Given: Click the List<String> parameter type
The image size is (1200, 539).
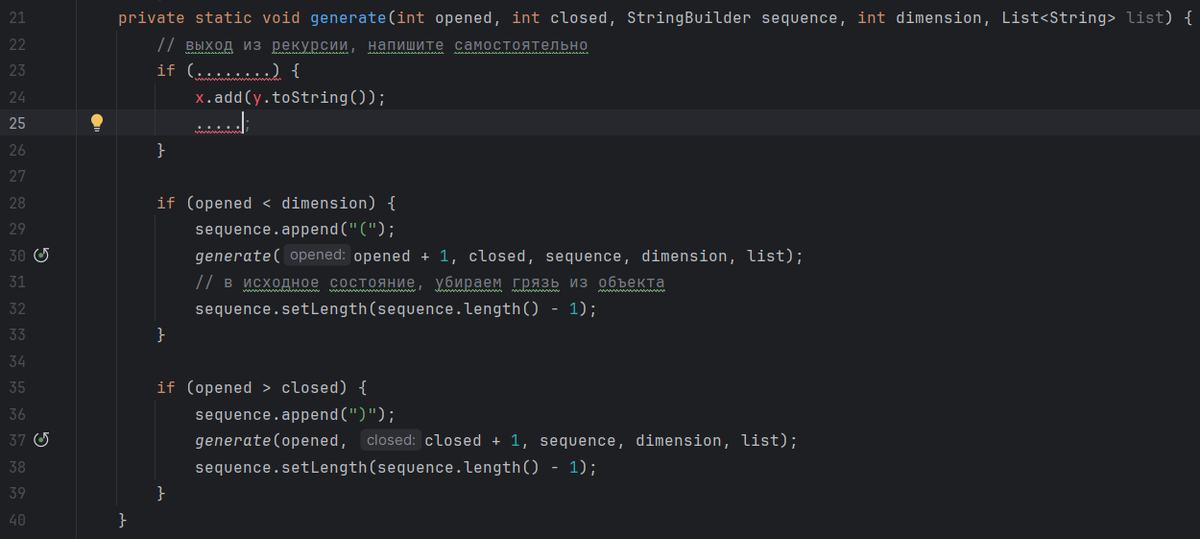Looking at the screenshot, I should (x=1058, y=18).
